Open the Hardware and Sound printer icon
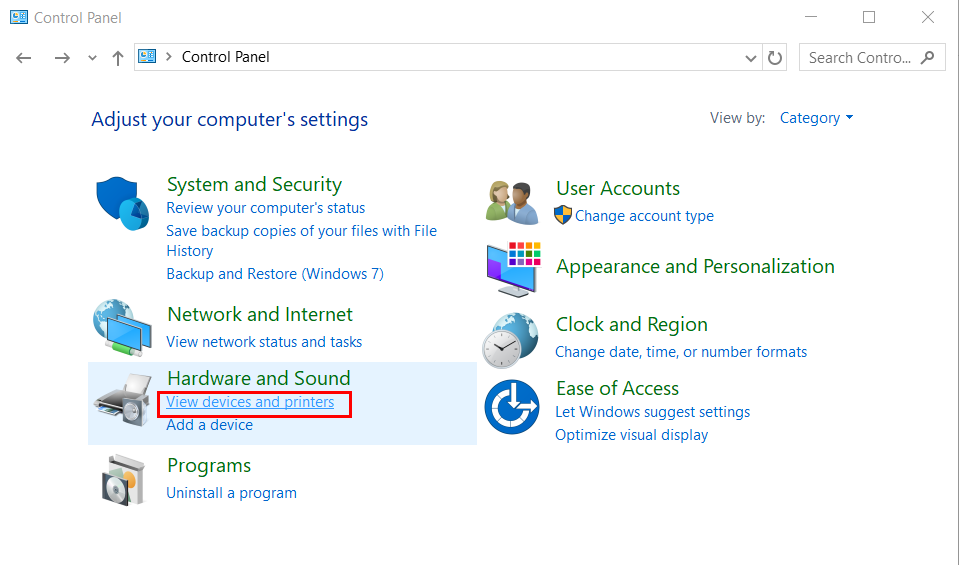Image resolution: width=959 pixels, height=565 pixels. (124, 401)
